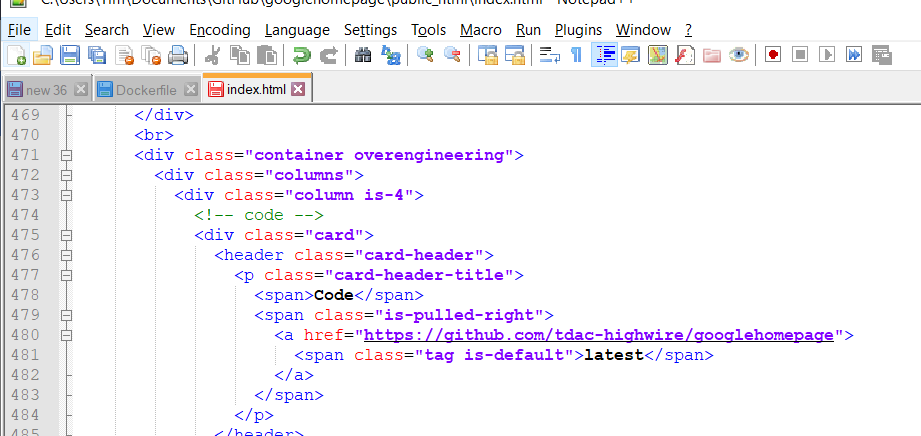The height and width of the screenshot is (436, 921).
Task: Toggle file monitoring eye icon
Action: click(x=739, y=55)
